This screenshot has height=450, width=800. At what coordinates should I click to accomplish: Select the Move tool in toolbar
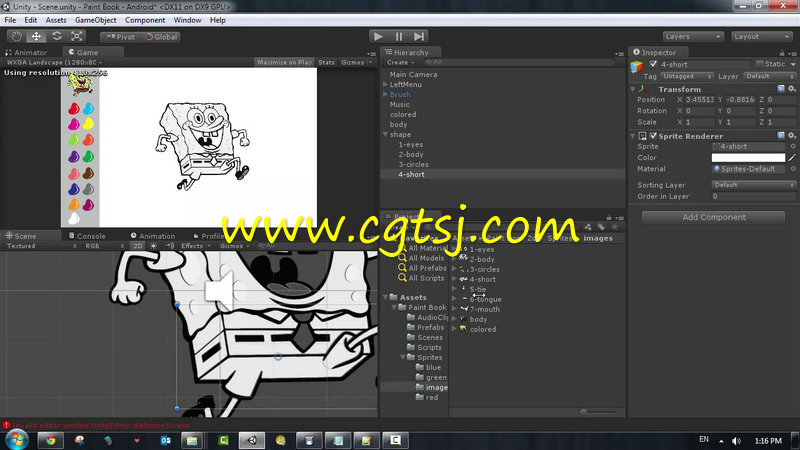[36, 36]
